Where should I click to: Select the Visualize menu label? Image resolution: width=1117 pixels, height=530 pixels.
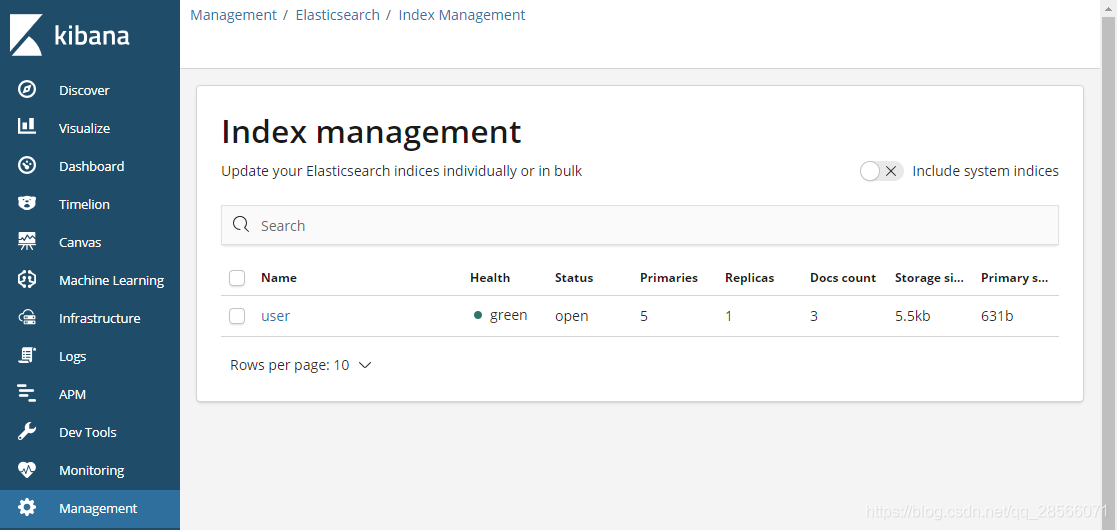pos(84,128)
